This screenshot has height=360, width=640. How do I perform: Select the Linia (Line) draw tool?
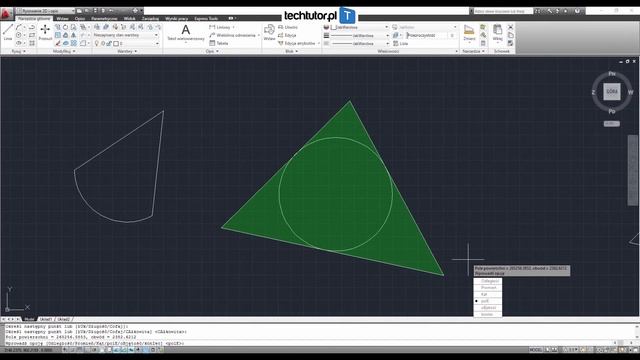pos(8,32)
